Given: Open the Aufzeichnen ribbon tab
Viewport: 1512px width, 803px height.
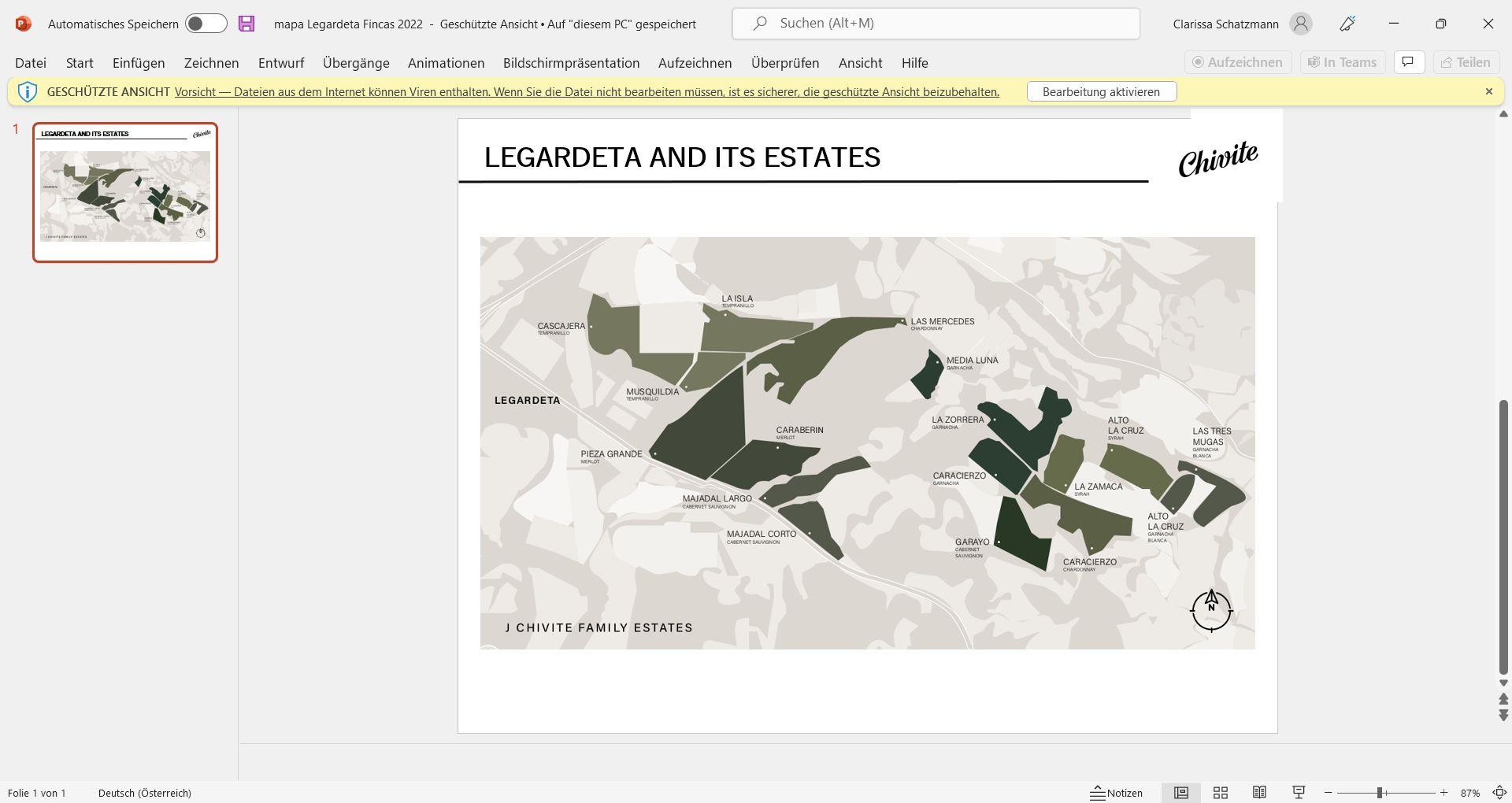Looking at the screenshot, I should [695, 63].
